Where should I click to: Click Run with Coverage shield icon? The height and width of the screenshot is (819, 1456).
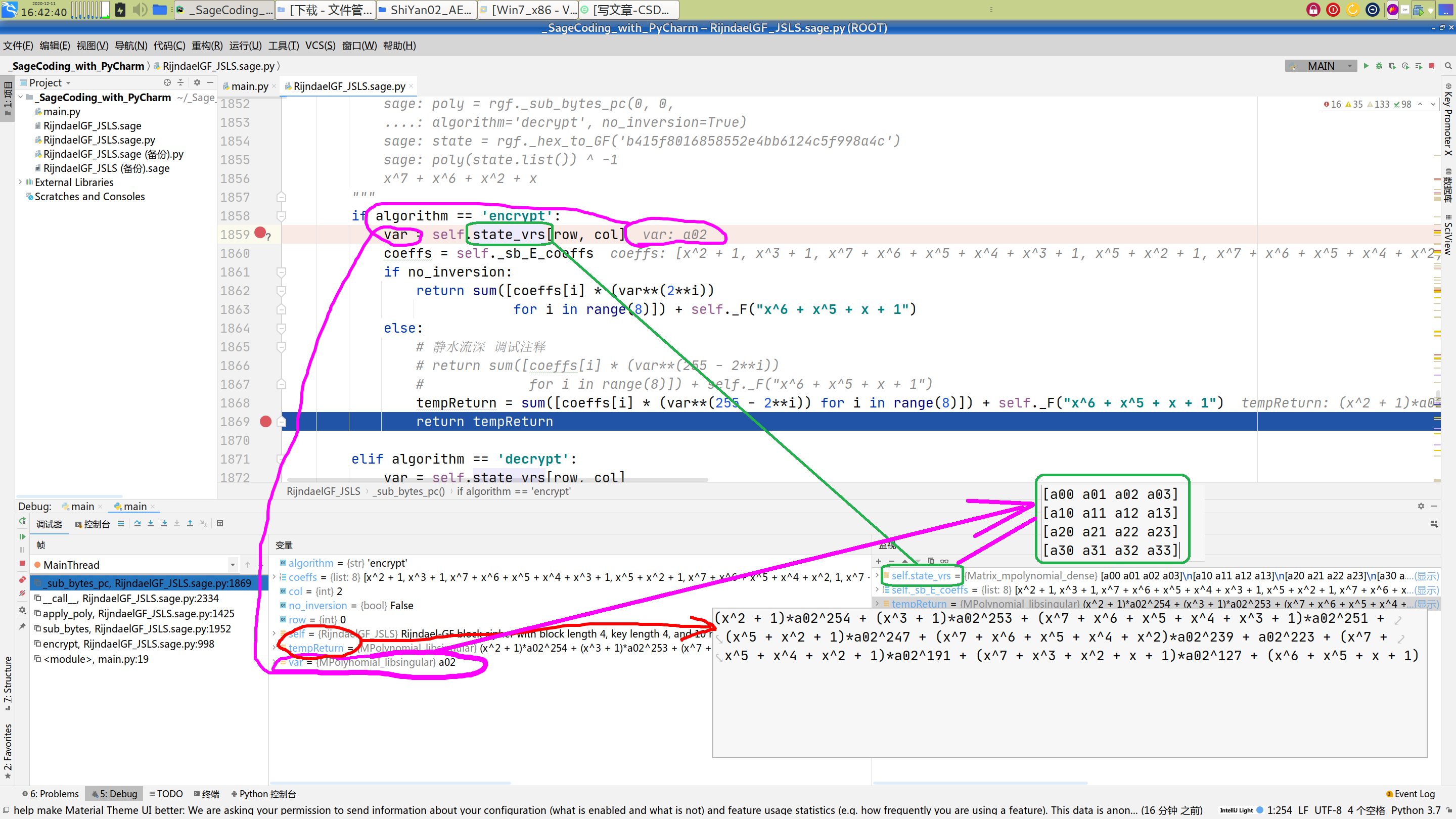coord(1392,66)
